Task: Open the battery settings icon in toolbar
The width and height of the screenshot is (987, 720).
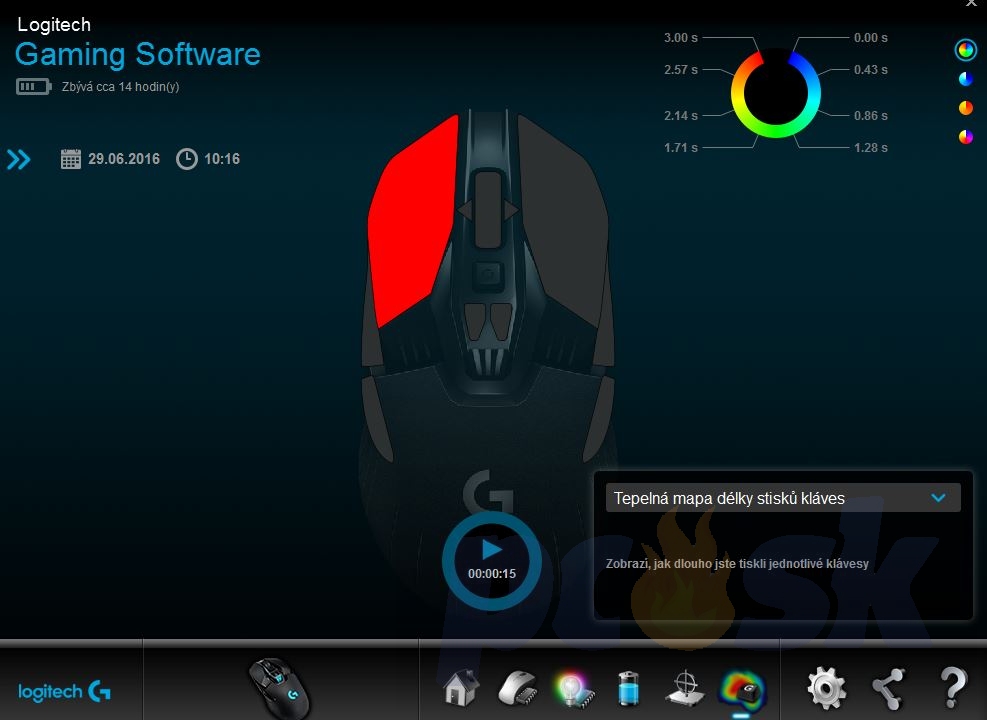Action: (628, 688)
